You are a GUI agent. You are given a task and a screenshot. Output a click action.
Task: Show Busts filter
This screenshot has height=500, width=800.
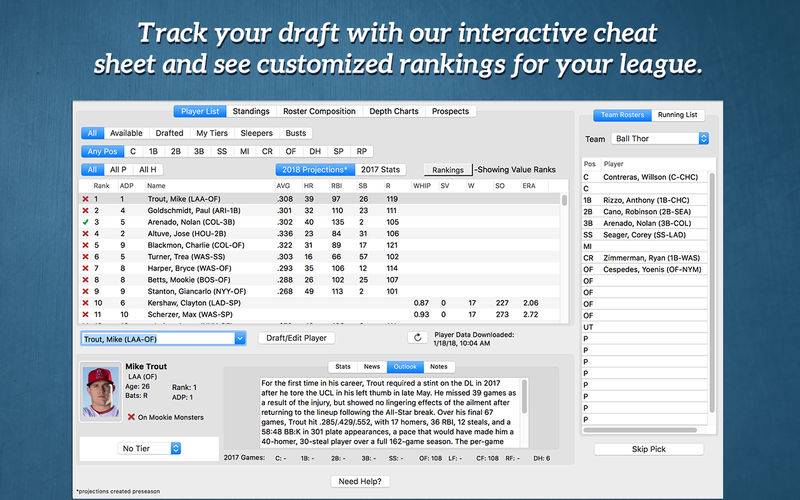point(296,133)
